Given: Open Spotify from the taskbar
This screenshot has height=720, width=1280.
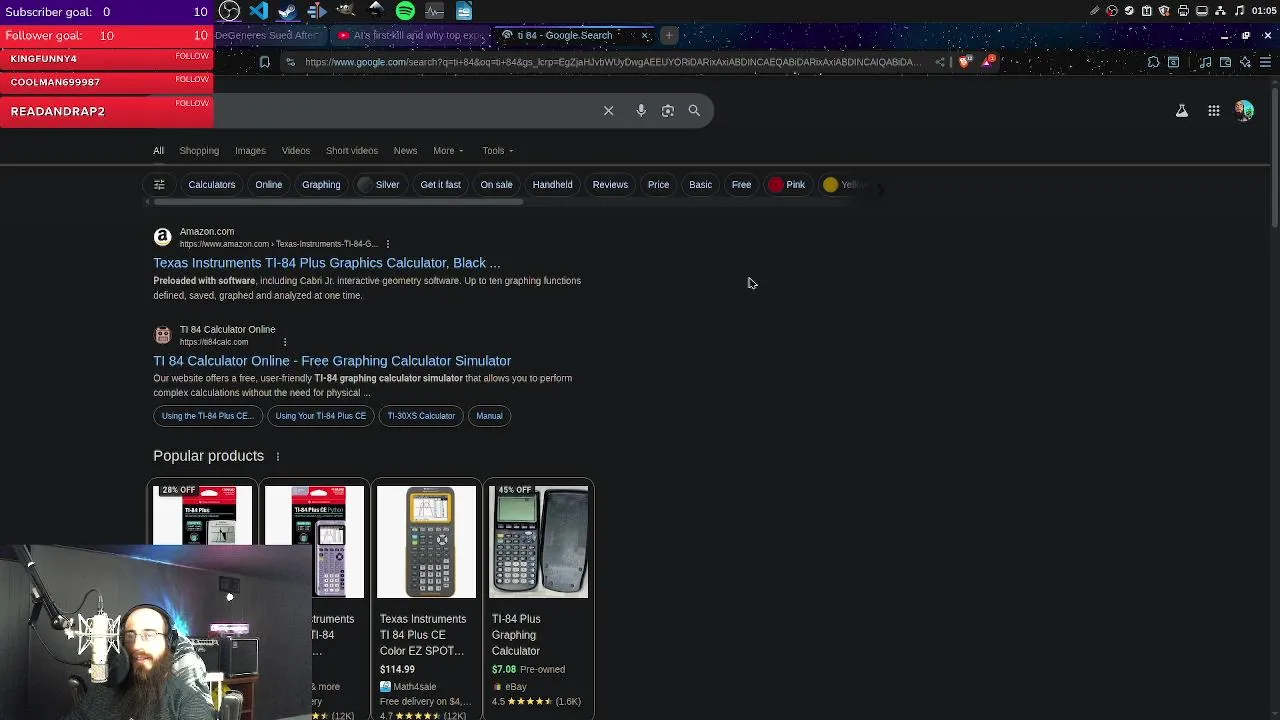Looking at the screenshot, I should click(x=405, y=11).
